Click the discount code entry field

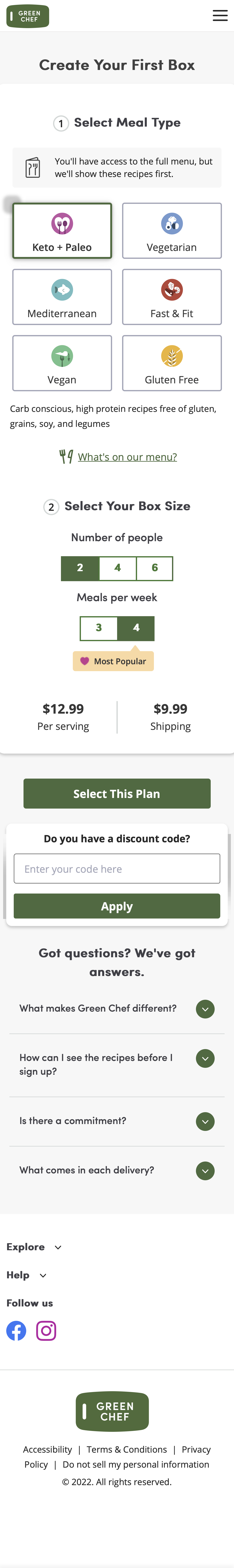(117, 869)
